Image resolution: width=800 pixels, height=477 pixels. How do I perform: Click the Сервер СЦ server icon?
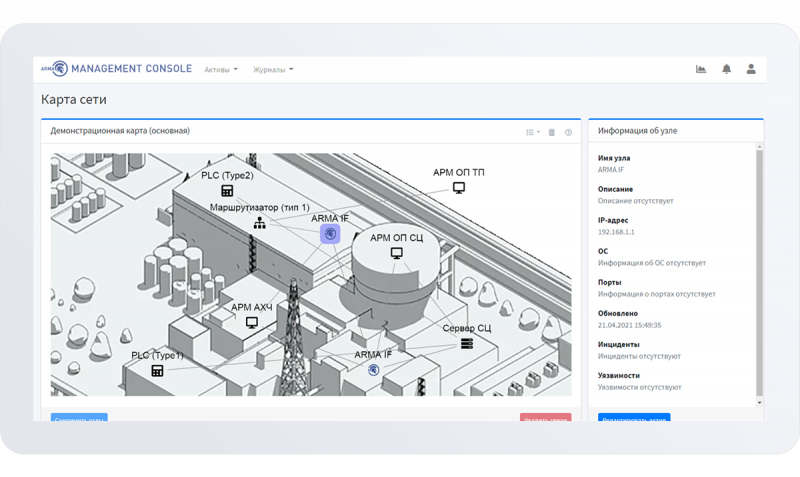[467, 344]
